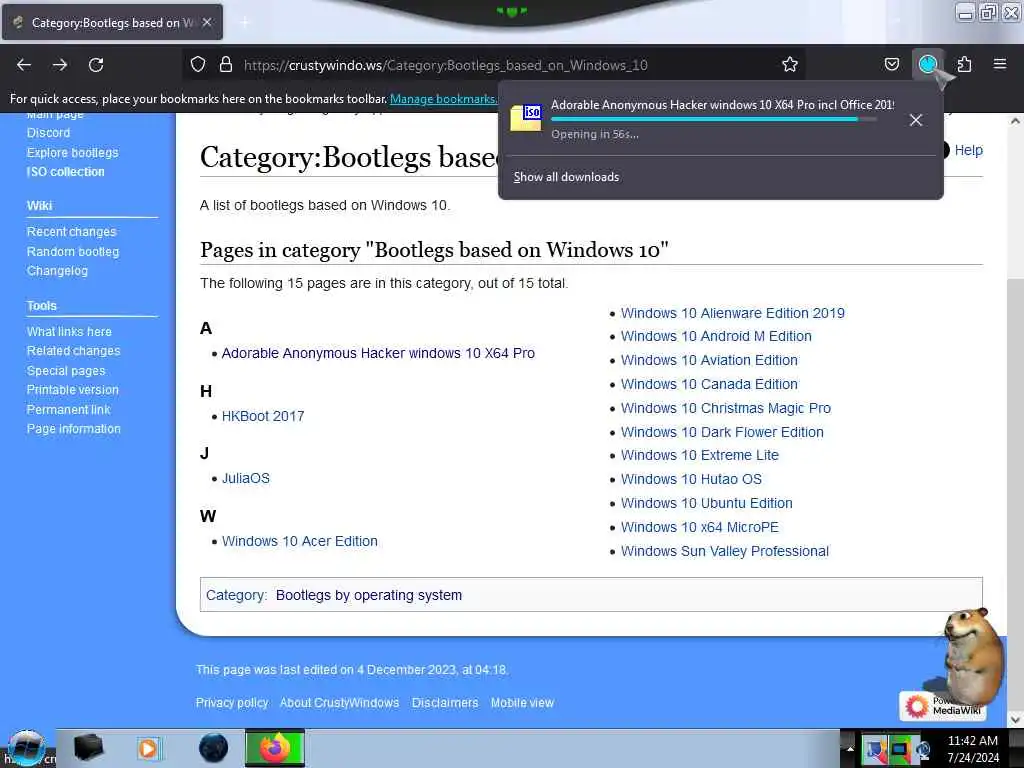The width and height of the screenshot is (1024, 768).
Task: Click the Start button orb
Action: tap(26, 748)
